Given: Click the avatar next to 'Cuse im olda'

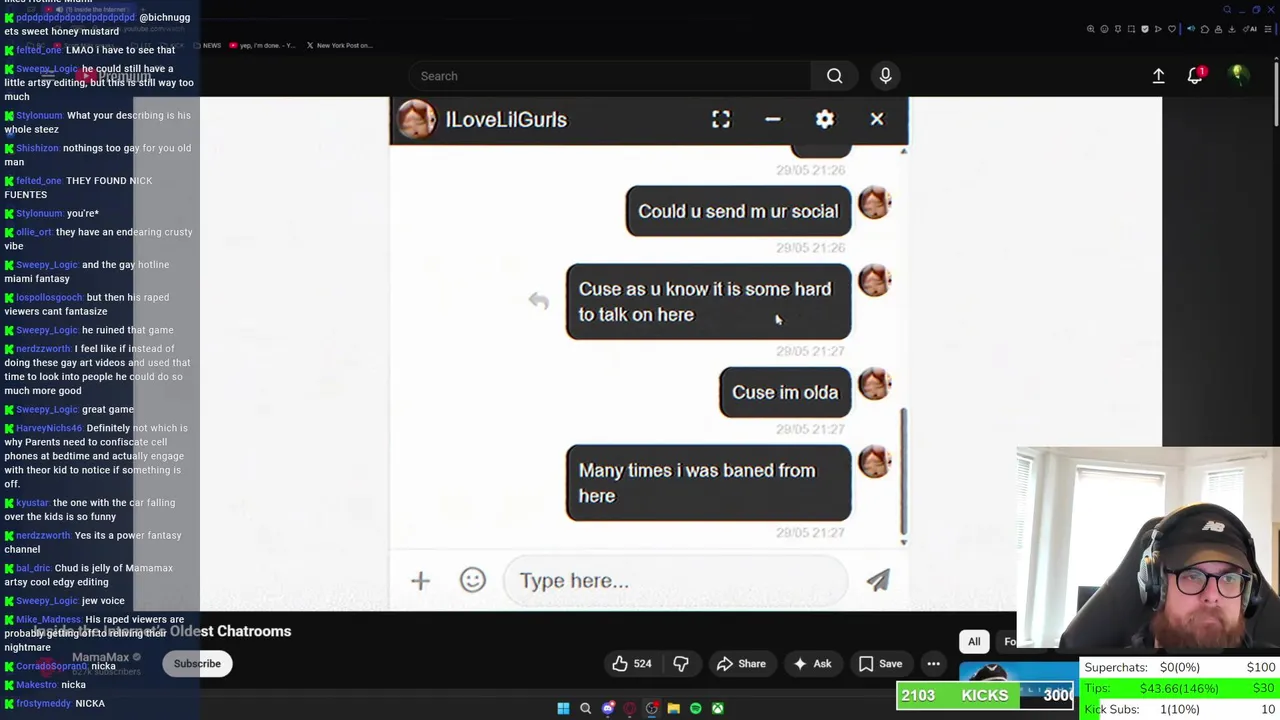Looking at the screenshot, I should [874, 385].
